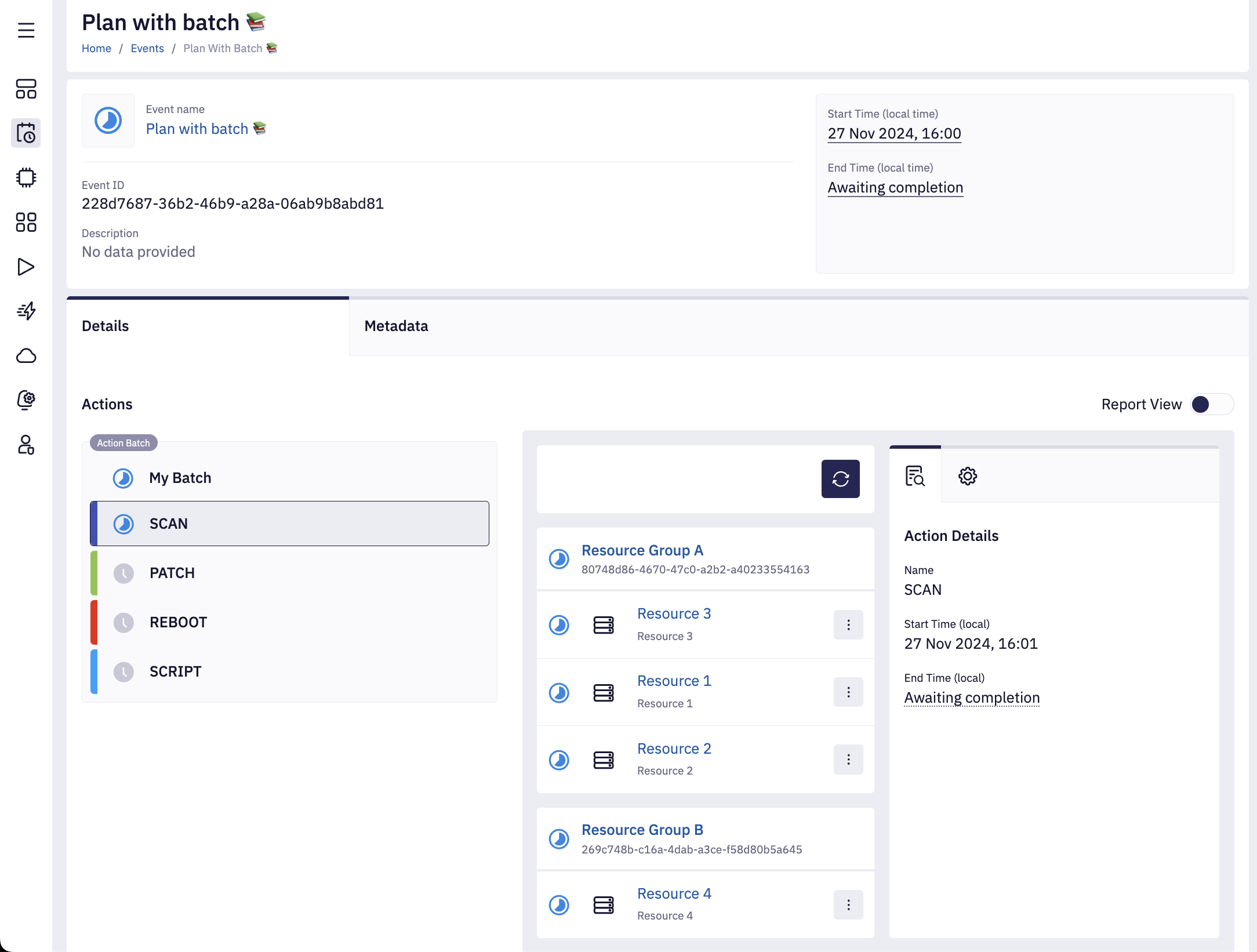The height and width of the screenshot is (952, 1257).
Task: Open Resource 4 three-dot options menu
Action: (848, 905)
